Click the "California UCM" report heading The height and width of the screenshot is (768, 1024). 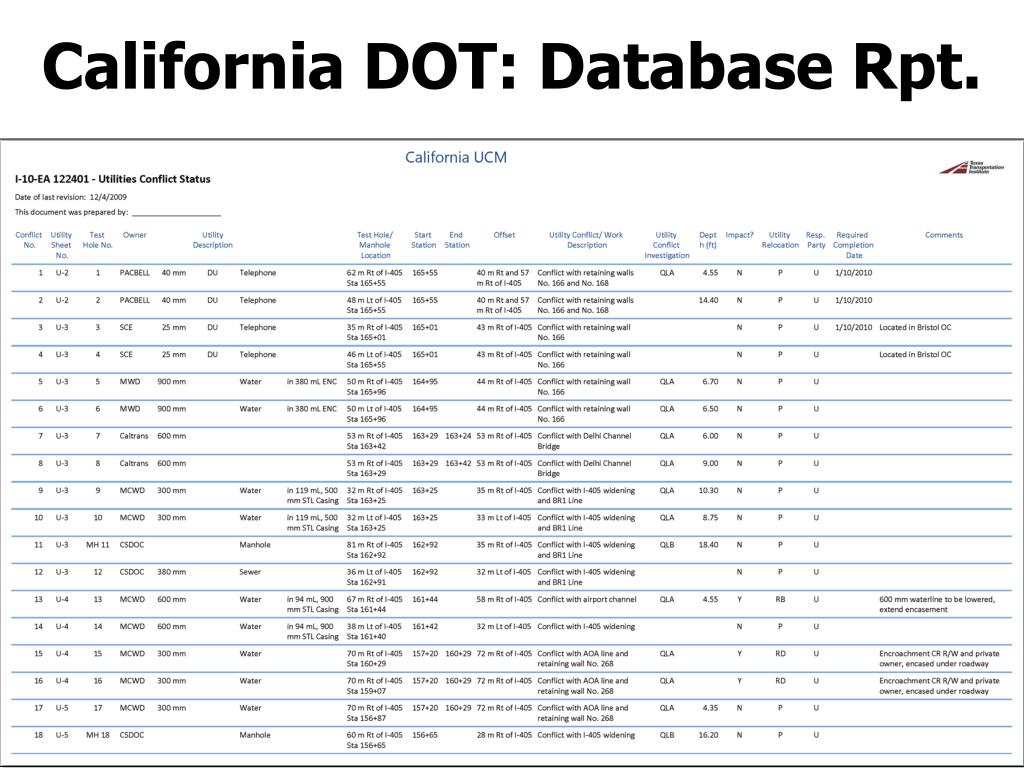click(x=456, y=157)
